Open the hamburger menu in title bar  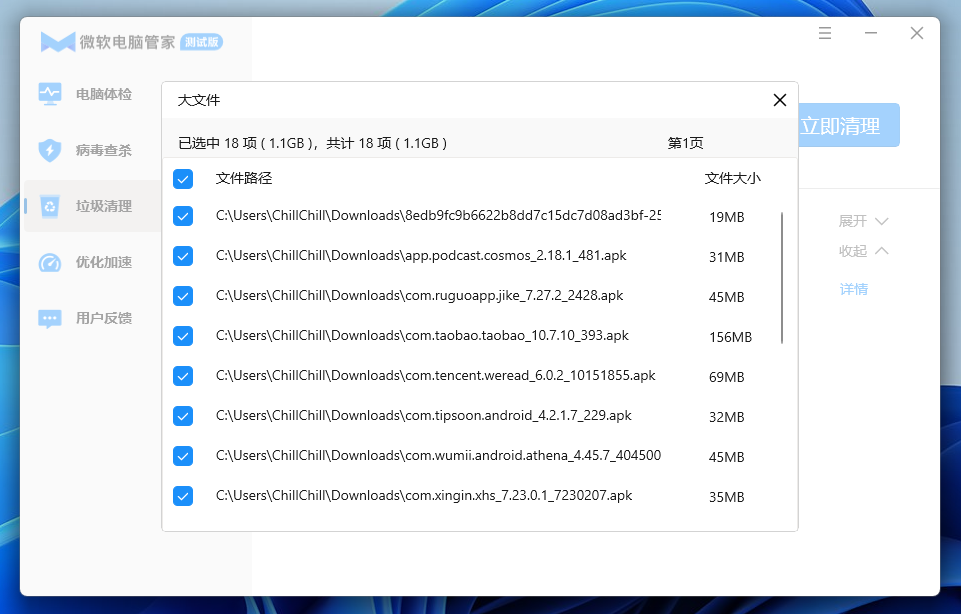(x=825, y=33)
